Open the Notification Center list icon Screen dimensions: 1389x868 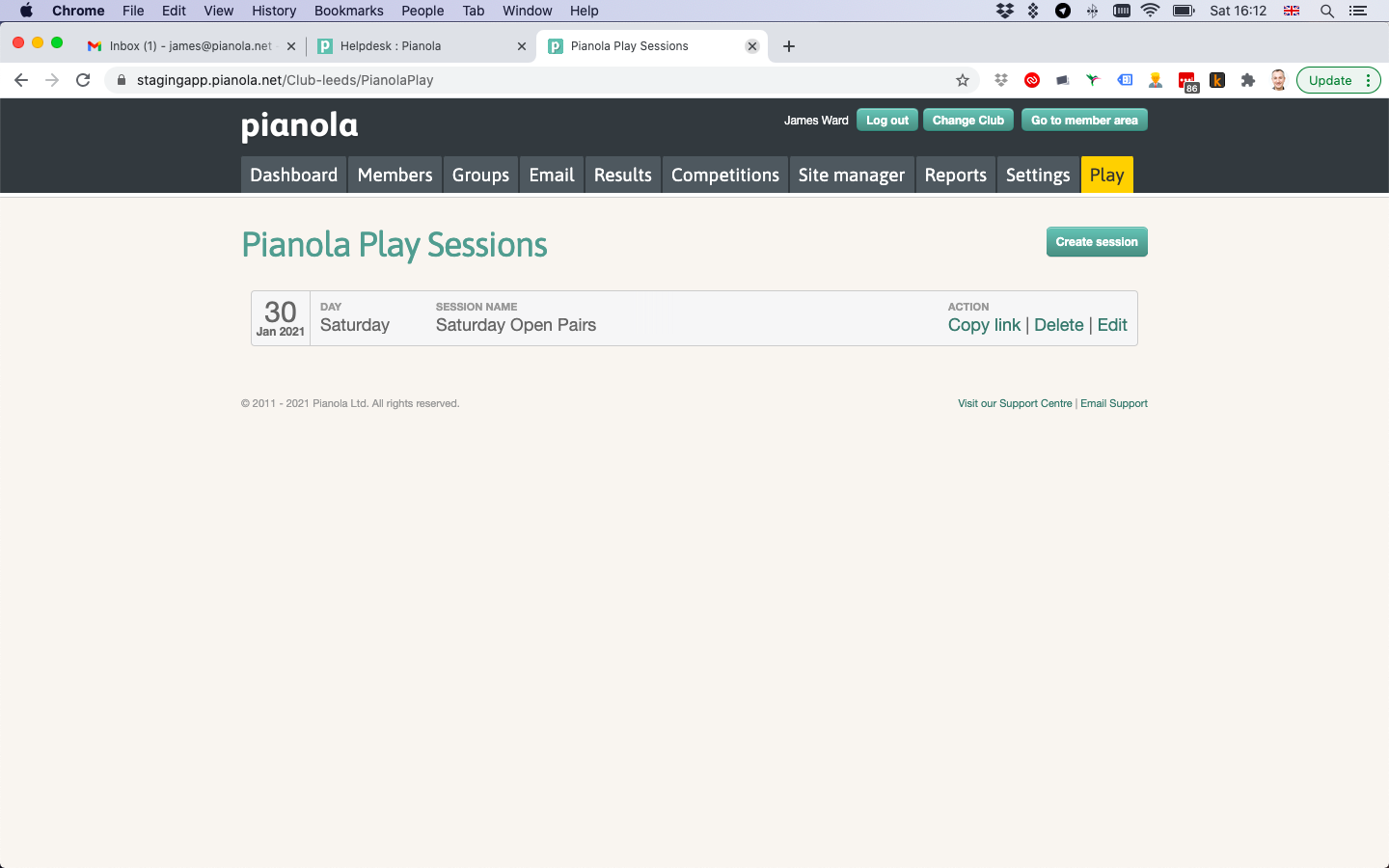click(1358, 11)
